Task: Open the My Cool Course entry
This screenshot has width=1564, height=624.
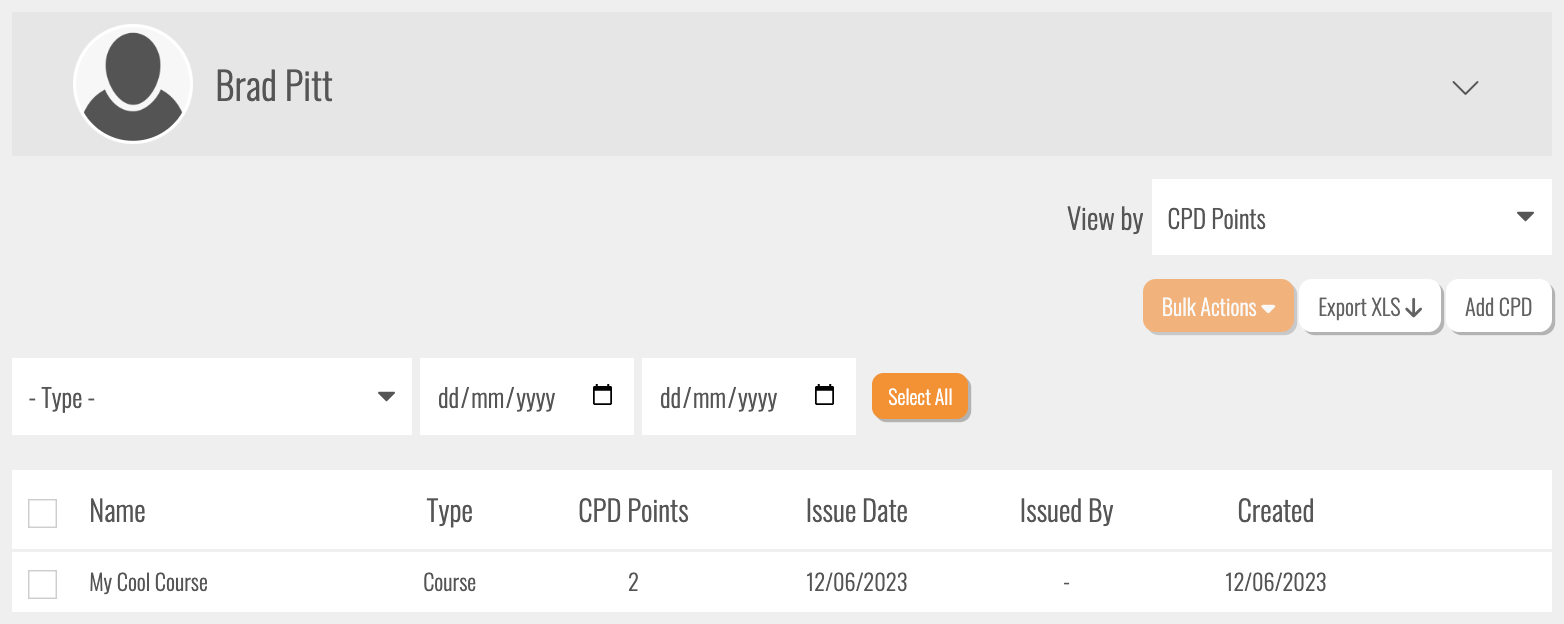Action: [x=148, y=583]
